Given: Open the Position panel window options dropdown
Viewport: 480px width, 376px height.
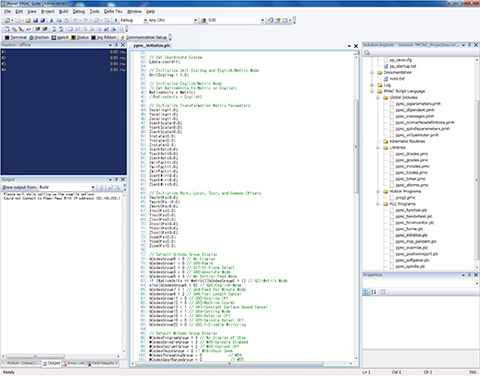Looking at the screenshot, I should (110, 45).
